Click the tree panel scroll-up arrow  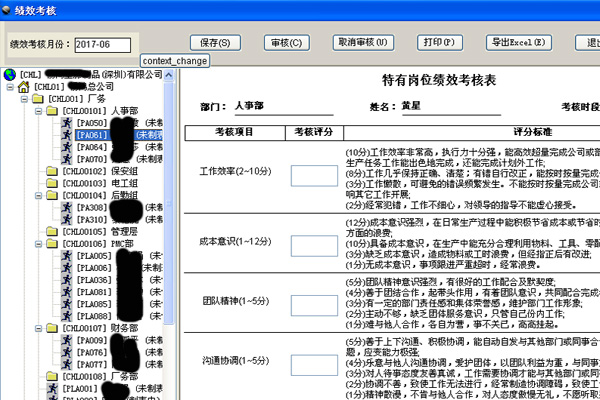click(168, 75)
